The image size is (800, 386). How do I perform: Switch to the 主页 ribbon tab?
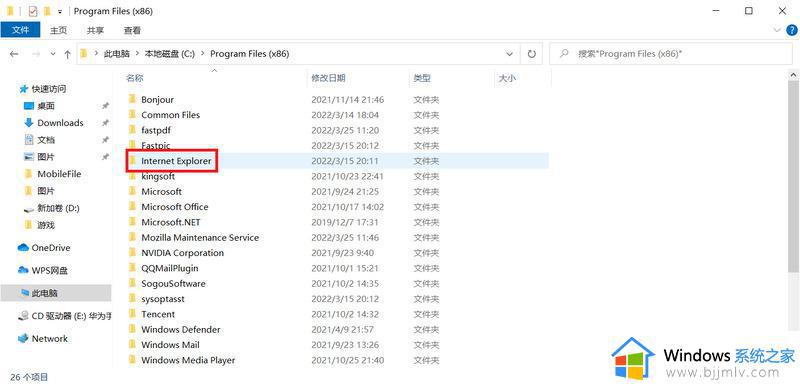click(58, 30)
